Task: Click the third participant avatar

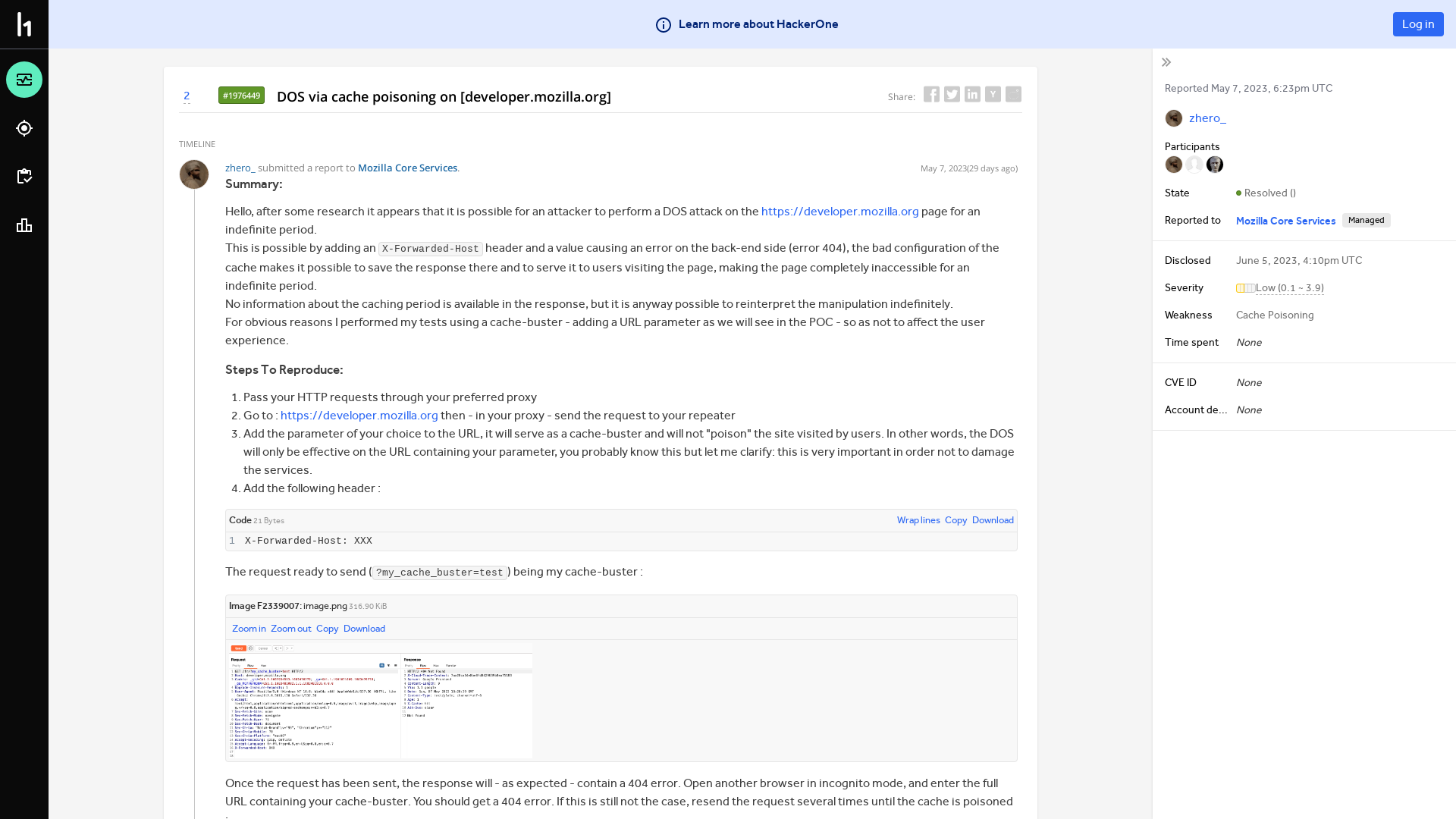Action: (1215, 165)
